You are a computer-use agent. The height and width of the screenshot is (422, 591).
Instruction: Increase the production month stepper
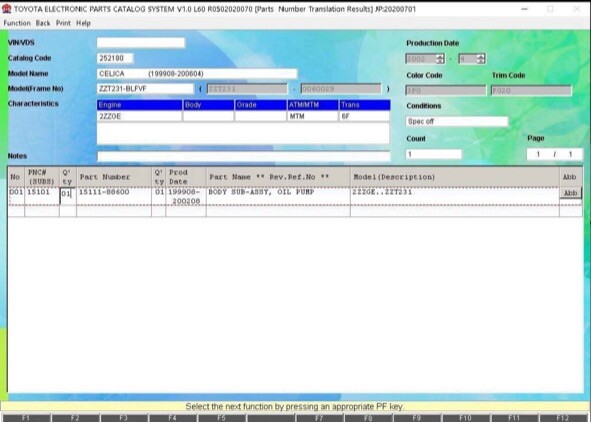pyautogui.click(x=481, y=57)
